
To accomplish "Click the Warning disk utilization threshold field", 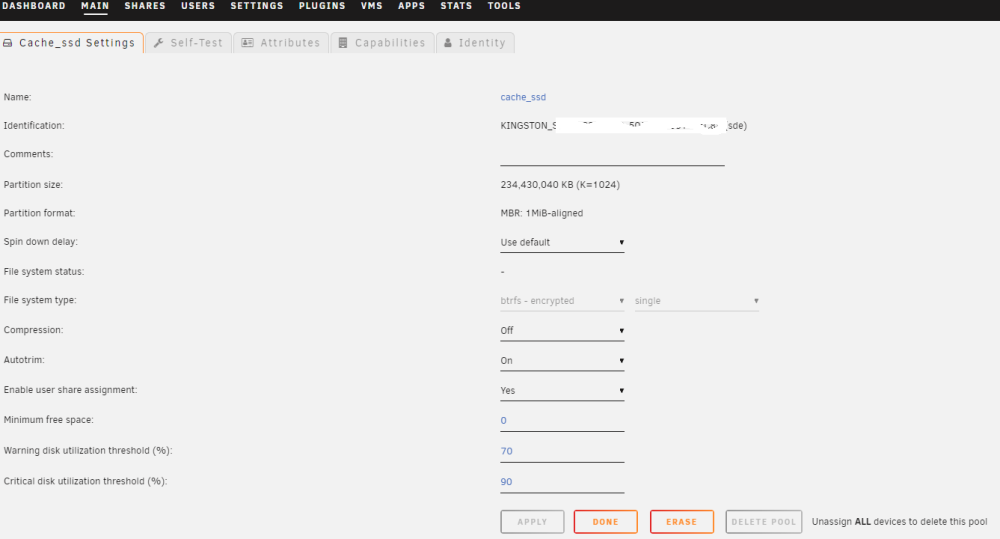I will pos(562,452).
